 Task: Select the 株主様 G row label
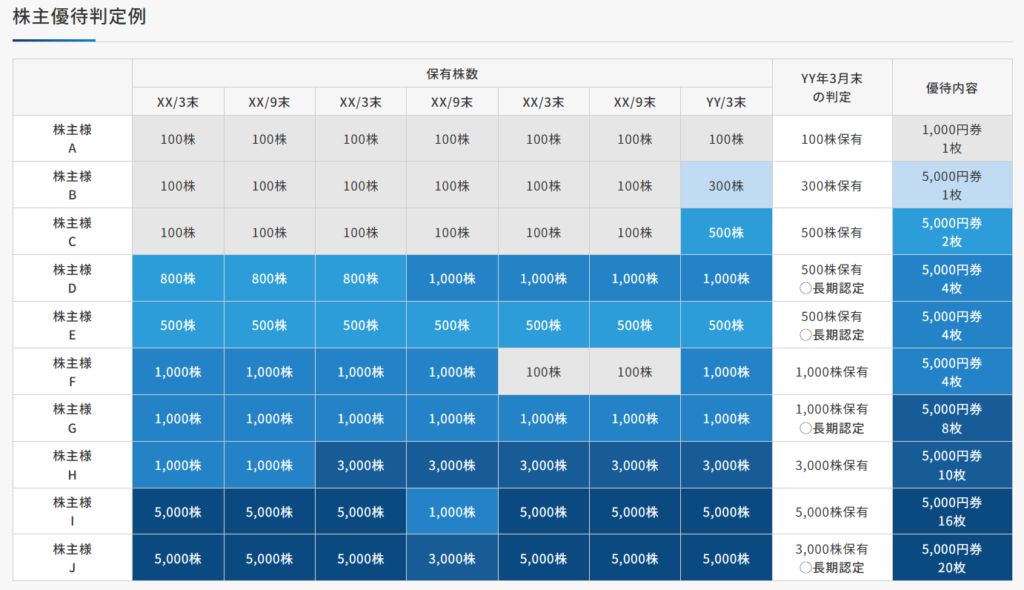pos(72,418)
